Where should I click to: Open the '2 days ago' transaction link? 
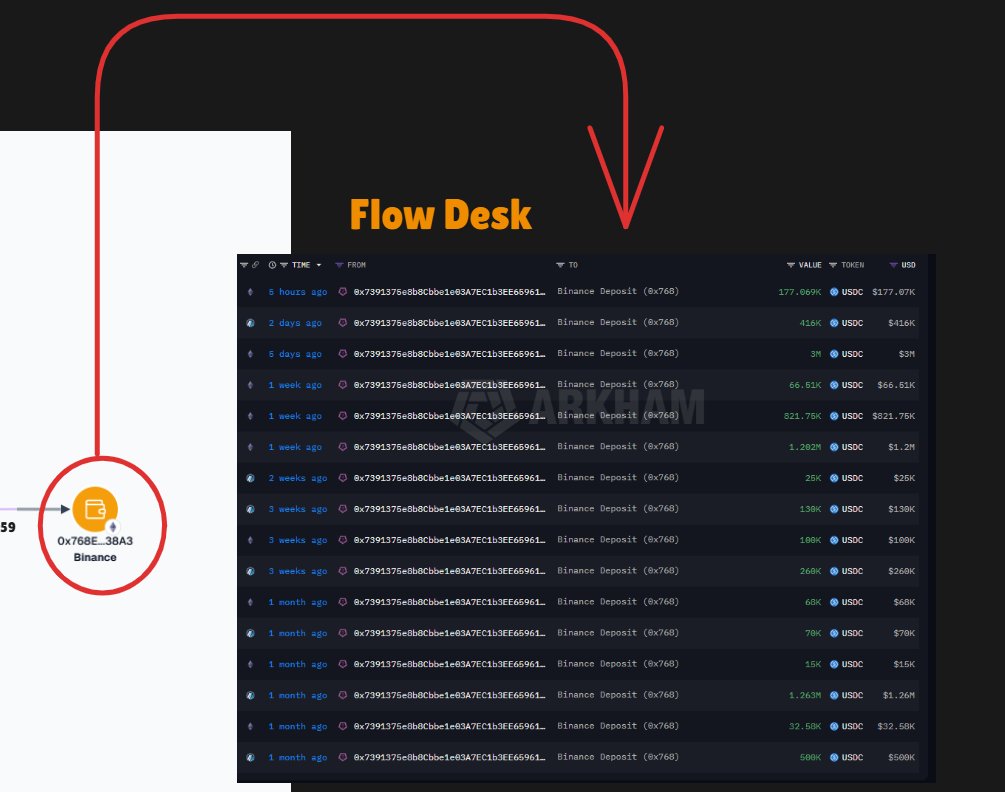coord(295,323)
